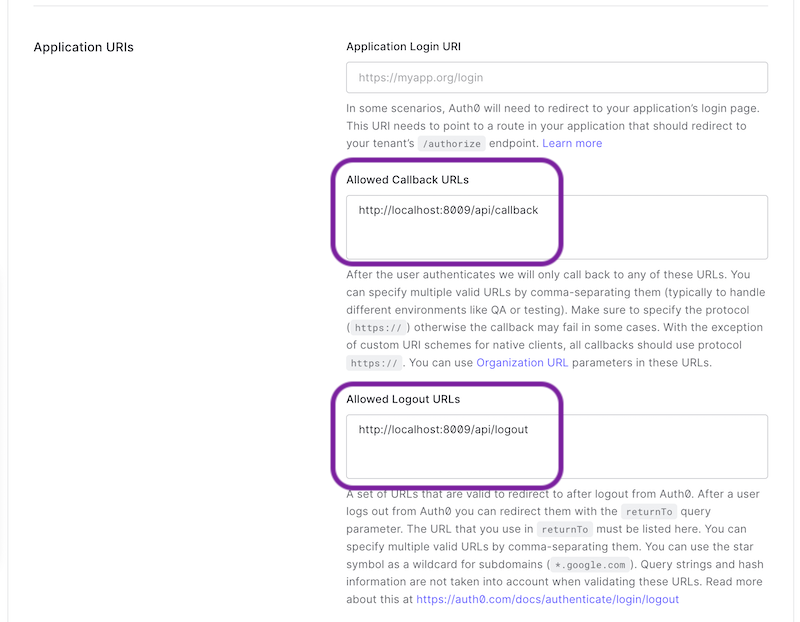Click the returnTo code followed by 'query'
Image resolution: width=800 pixels, height=622 pixels.
(x=649, y=512)
